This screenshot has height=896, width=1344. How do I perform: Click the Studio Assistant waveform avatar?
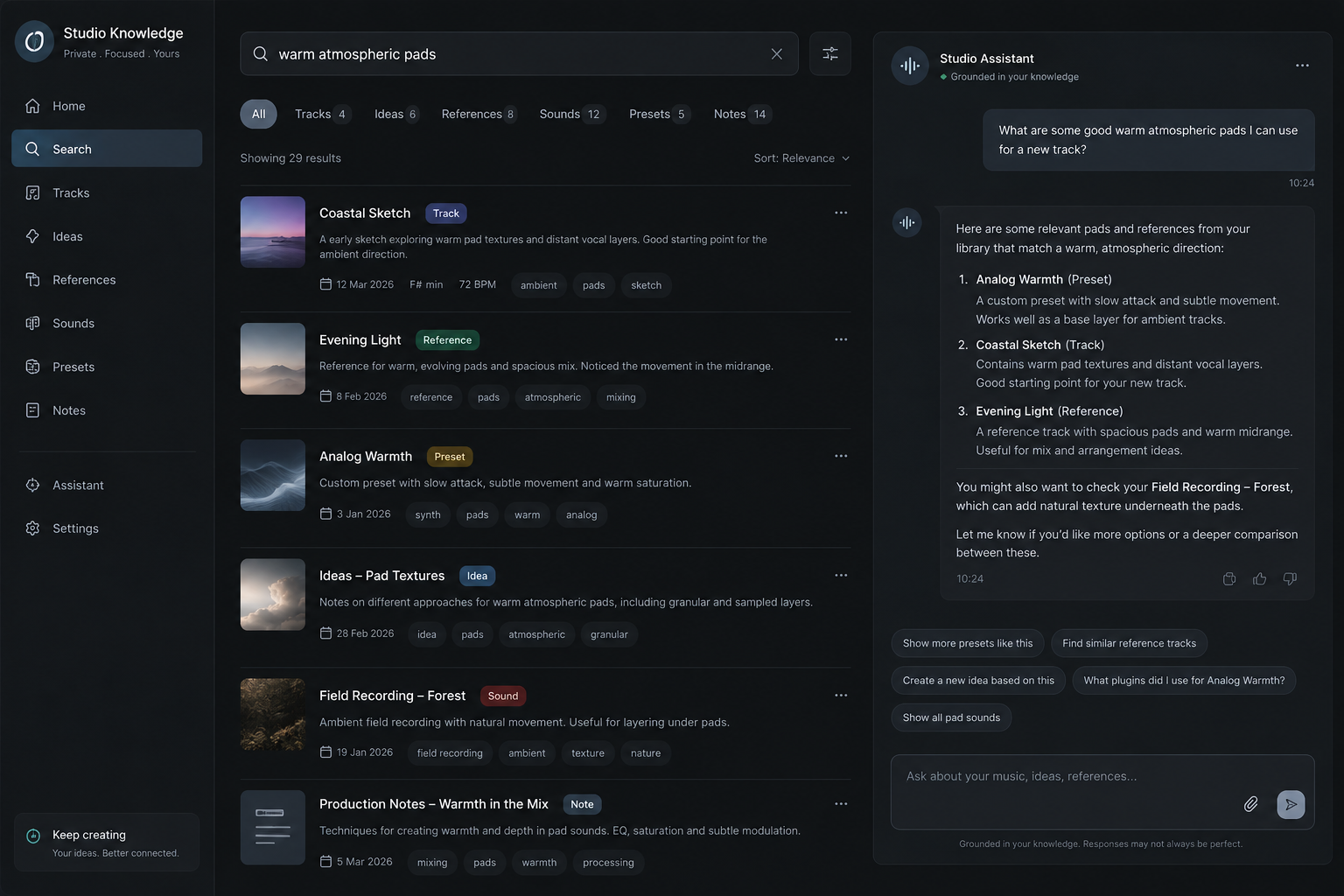(910, 66)
